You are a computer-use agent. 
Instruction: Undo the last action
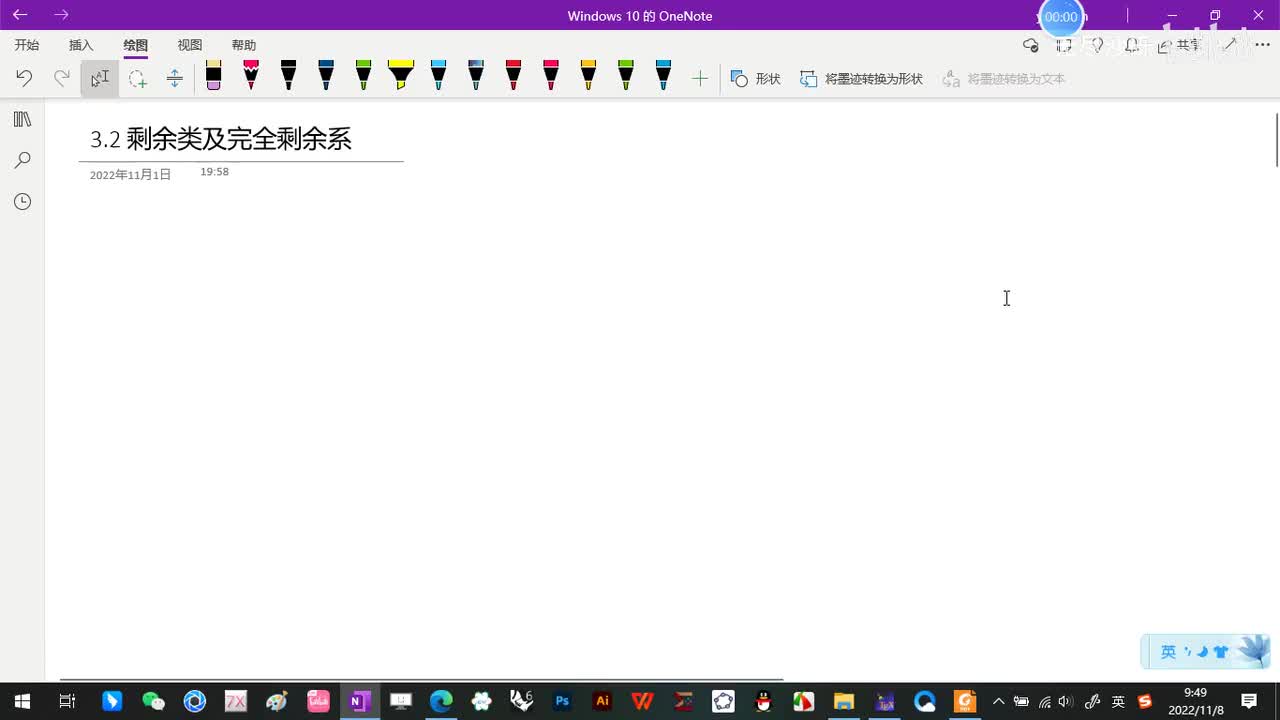[24, 78]
